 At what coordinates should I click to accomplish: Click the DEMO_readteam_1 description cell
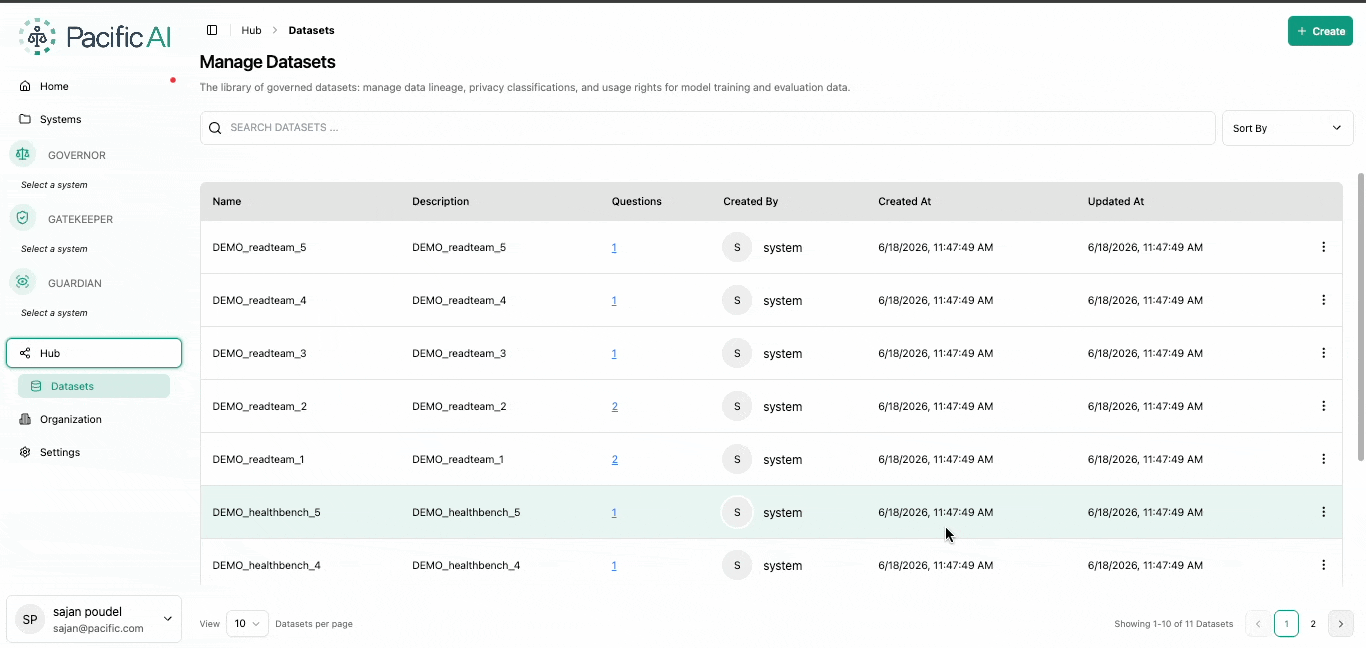(458, 459)
